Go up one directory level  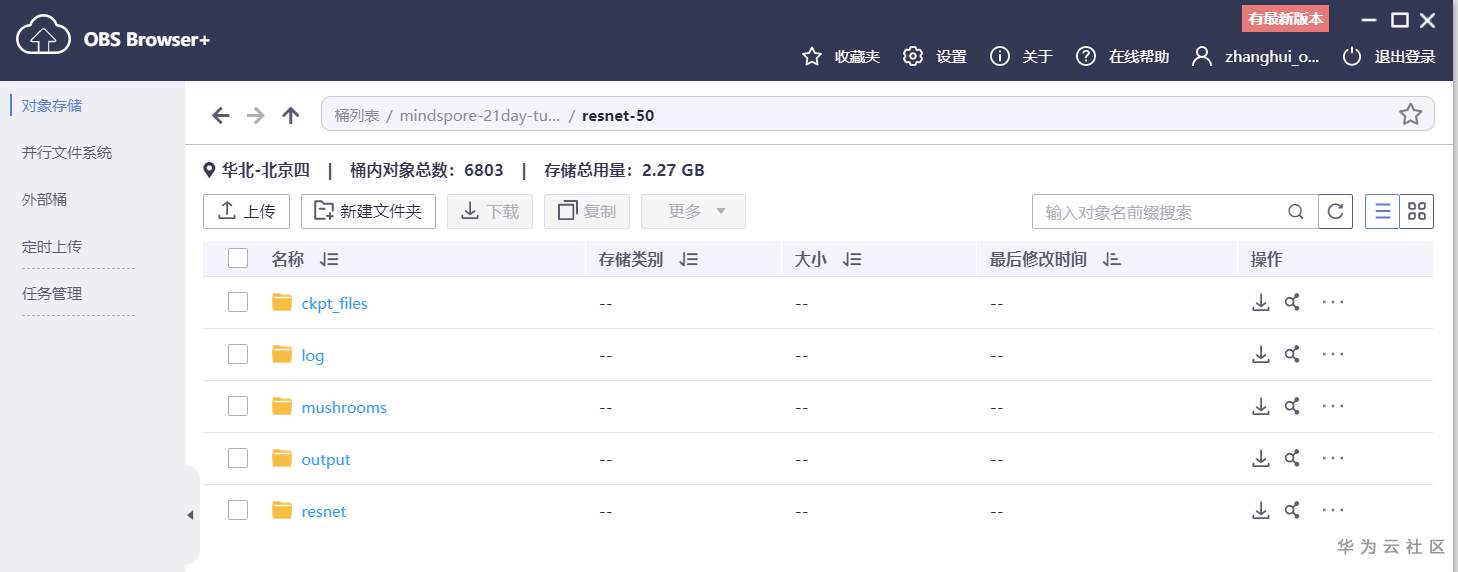tap(291, 116)
